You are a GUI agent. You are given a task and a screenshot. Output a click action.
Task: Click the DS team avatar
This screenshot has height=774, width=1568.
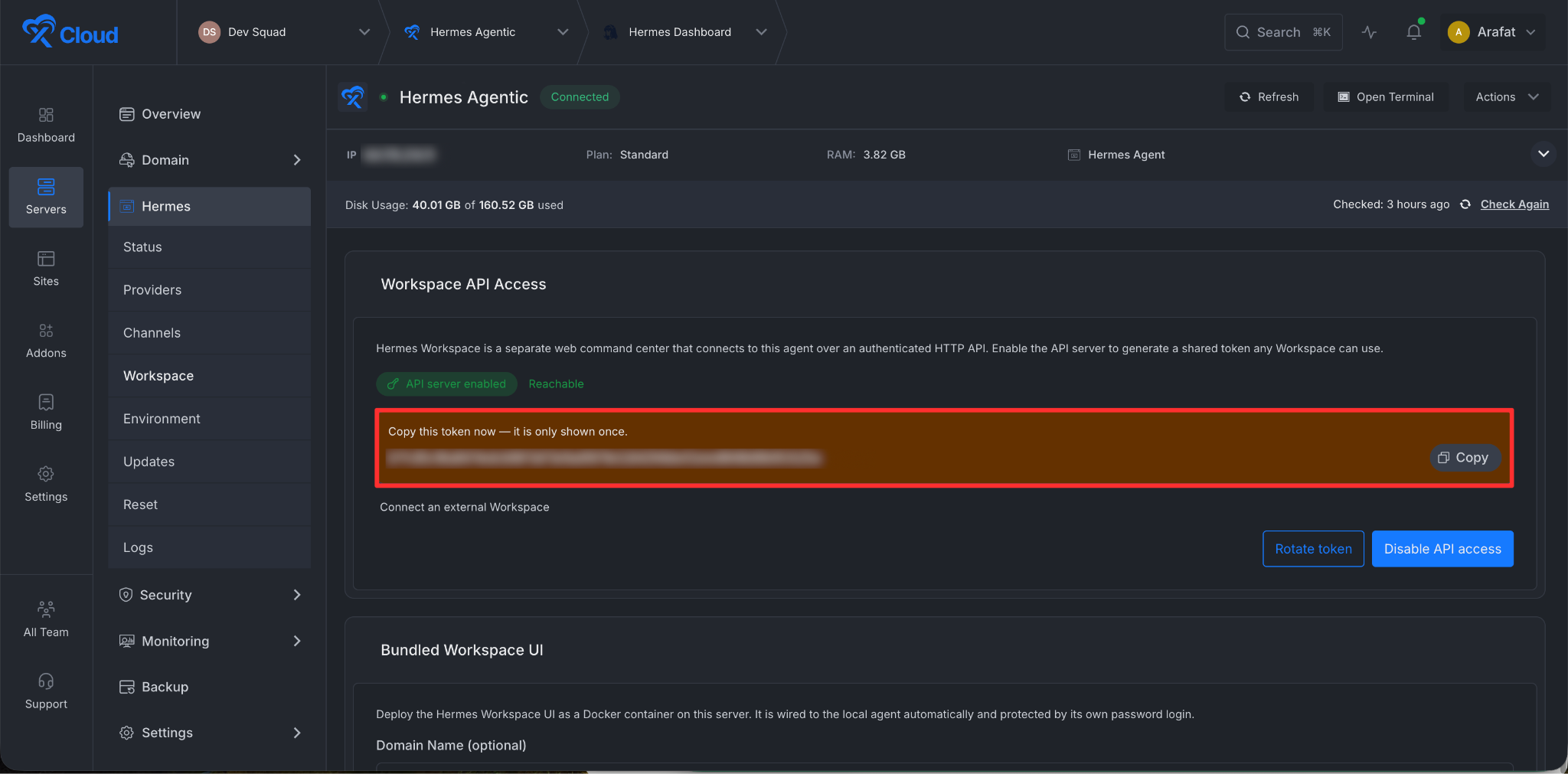pyautogui.click(x=209, y=32)
